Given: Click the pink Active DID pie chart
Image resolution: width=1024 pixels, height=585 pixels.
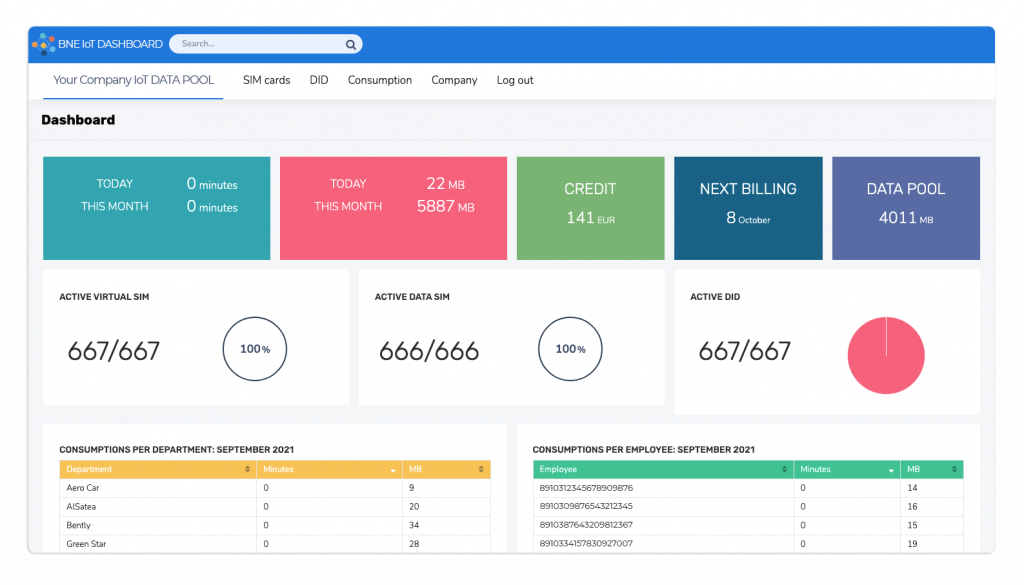Looking at the screenshot, I should tap(886, 355).
